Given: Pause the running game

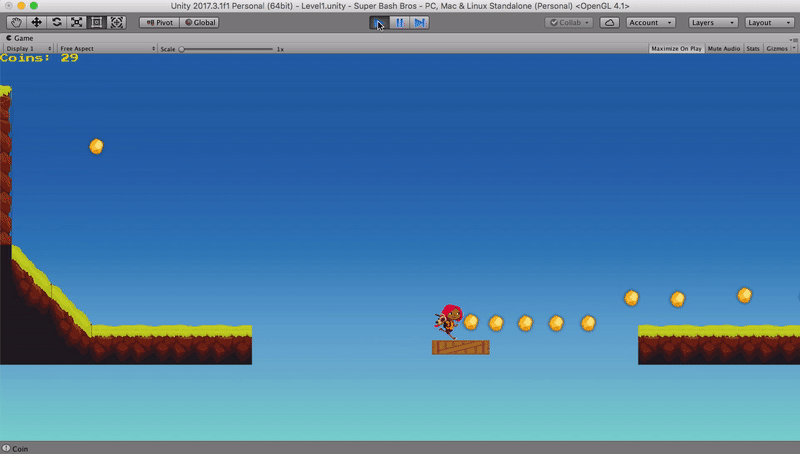Looking at the screenshot, I should tap(400, 22).
